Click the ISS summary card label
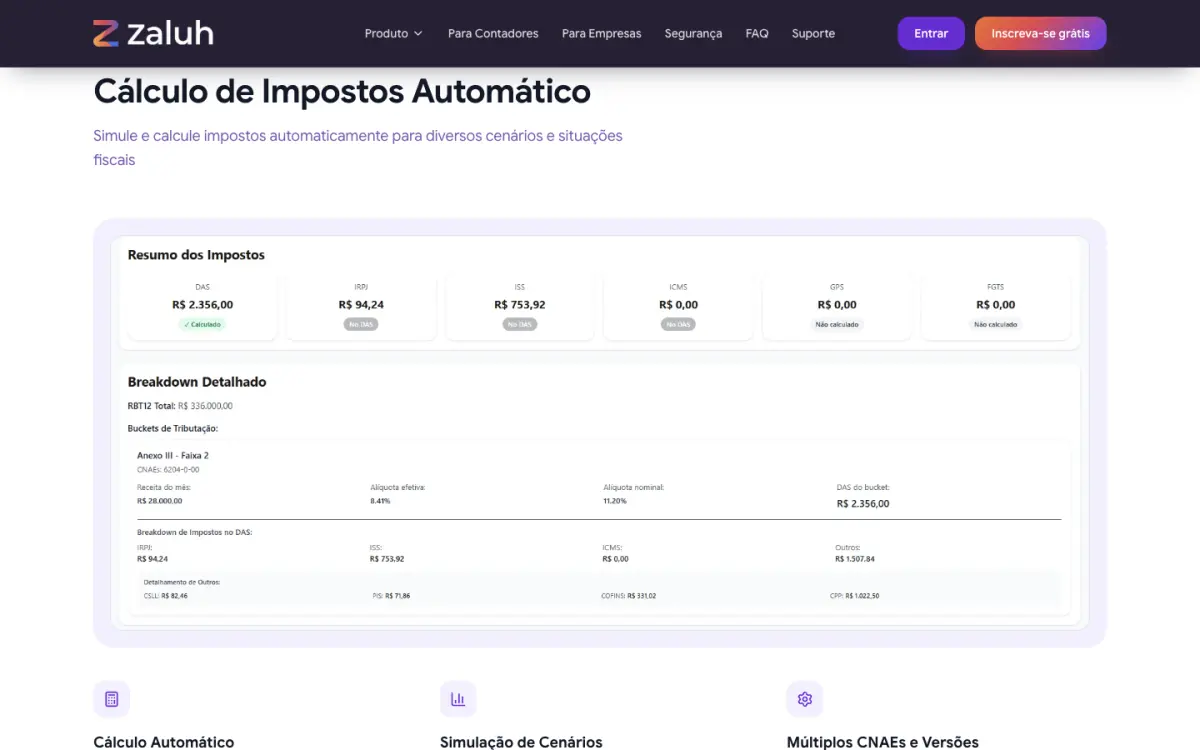The height and width of the screenshot is (750, 1200). coord(520,287)
